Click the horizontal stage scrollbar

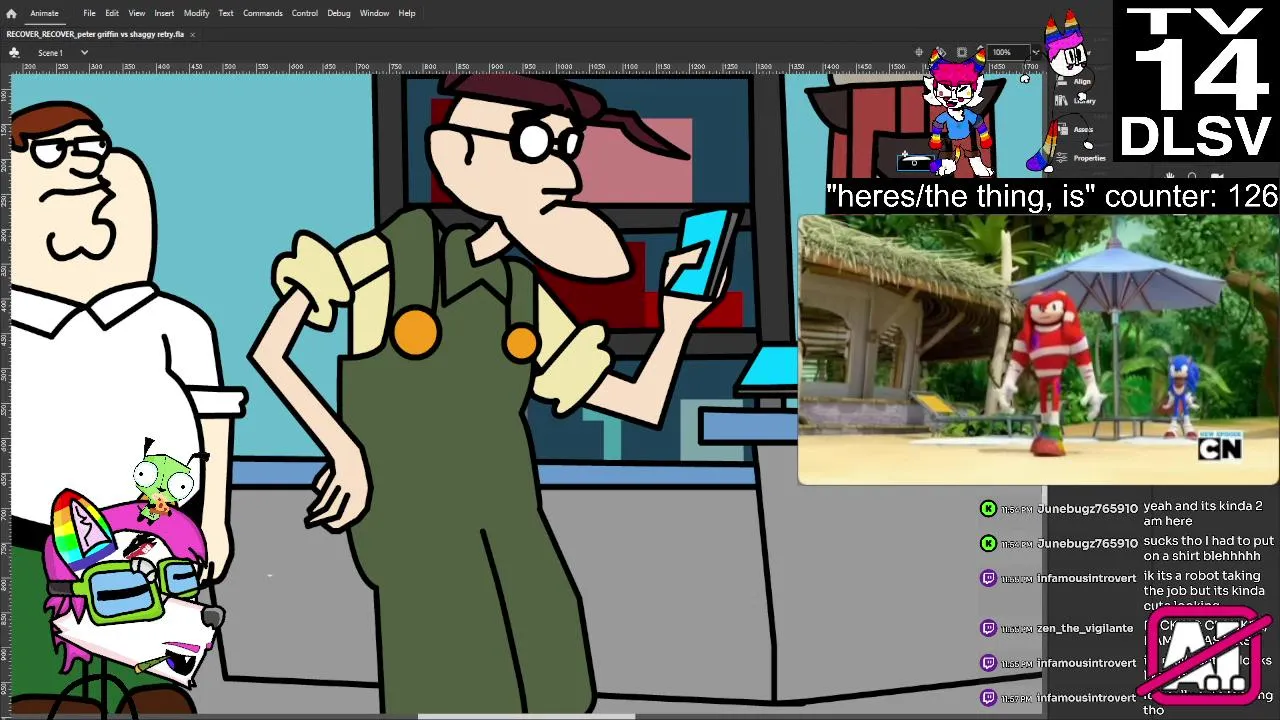point(526,715)
